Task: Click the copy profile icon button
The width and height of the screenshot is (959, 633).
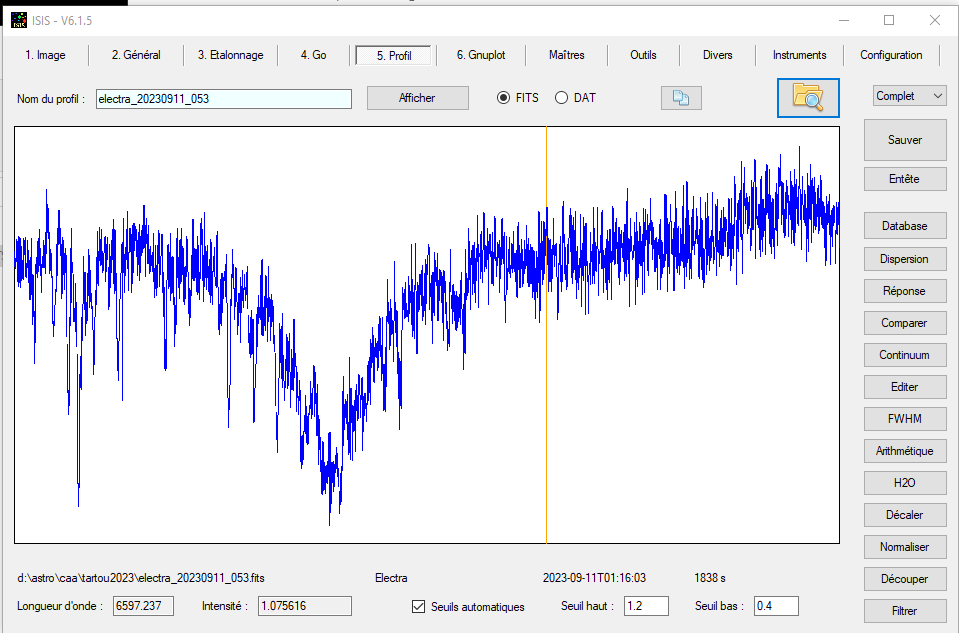Action: click(x=681, y=98)
